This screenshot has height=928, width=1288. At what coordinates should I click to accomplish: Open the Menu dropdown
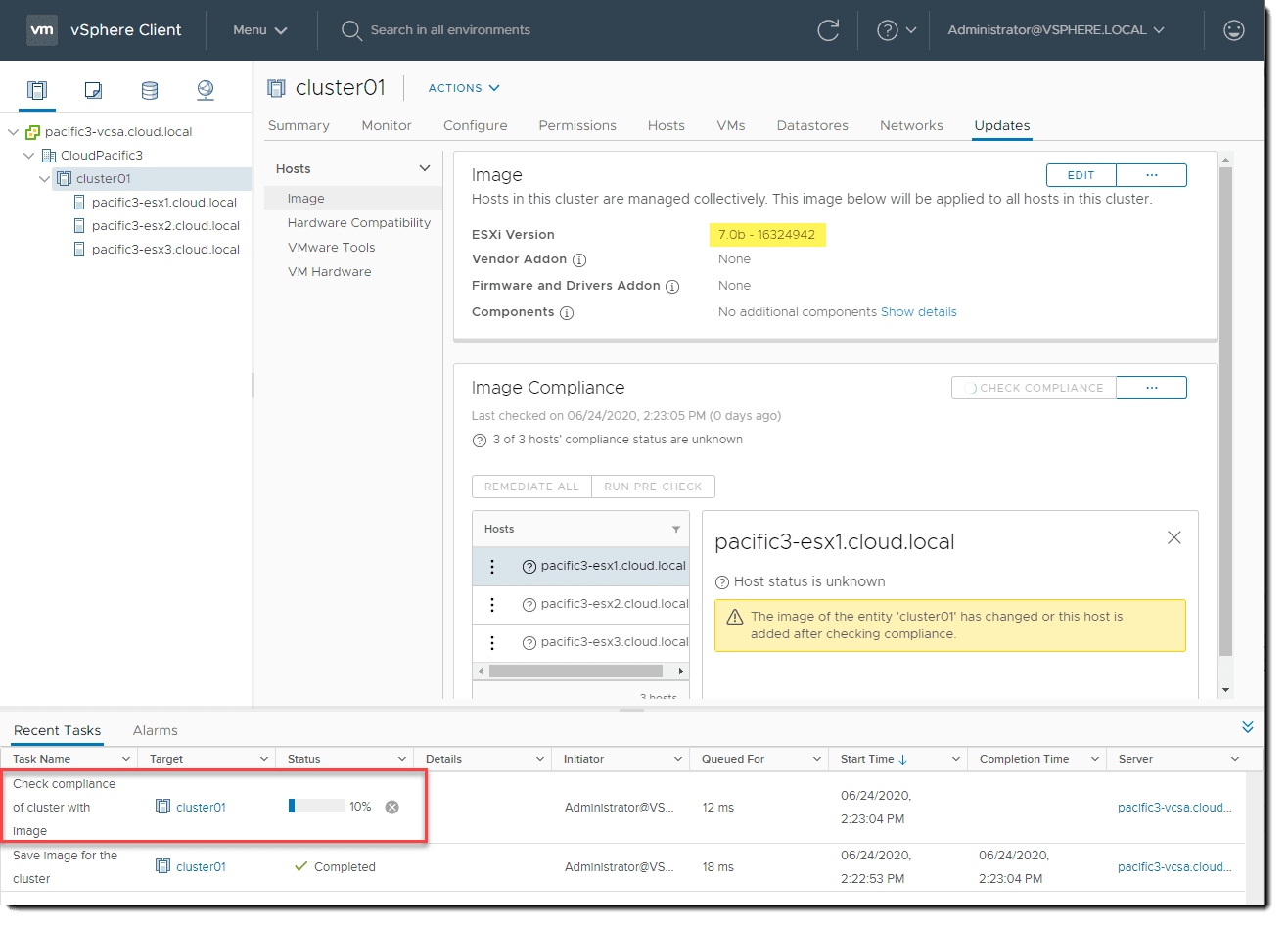260,30
